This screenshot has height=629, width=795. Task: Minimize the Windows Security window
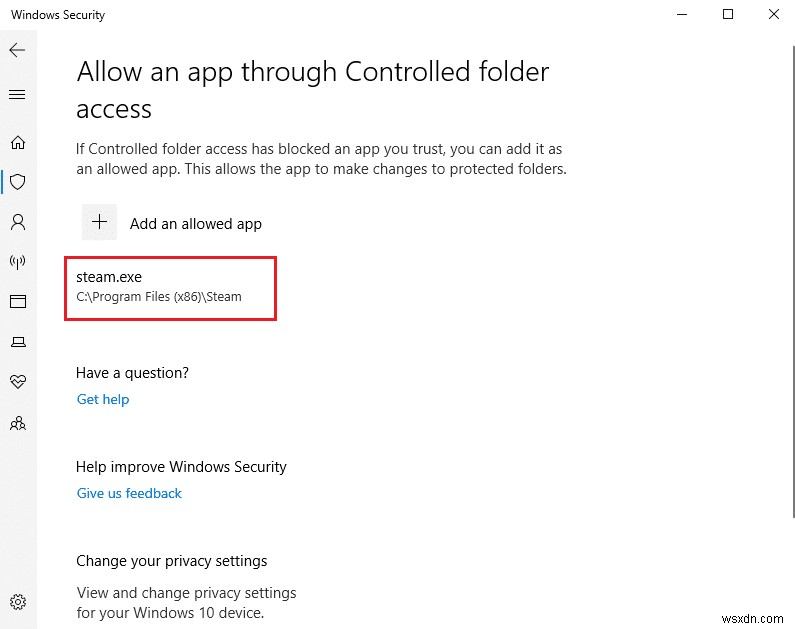click(x=682, y=15)
